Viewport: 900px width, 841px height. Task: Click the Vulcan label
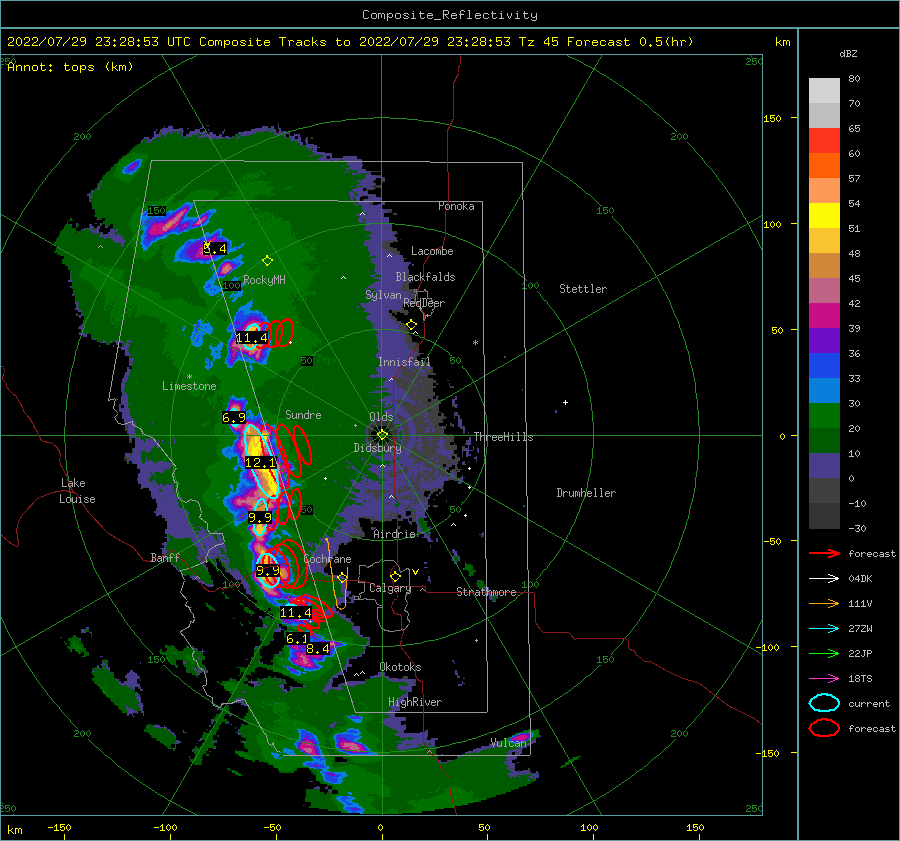click(x=509, y=743)
